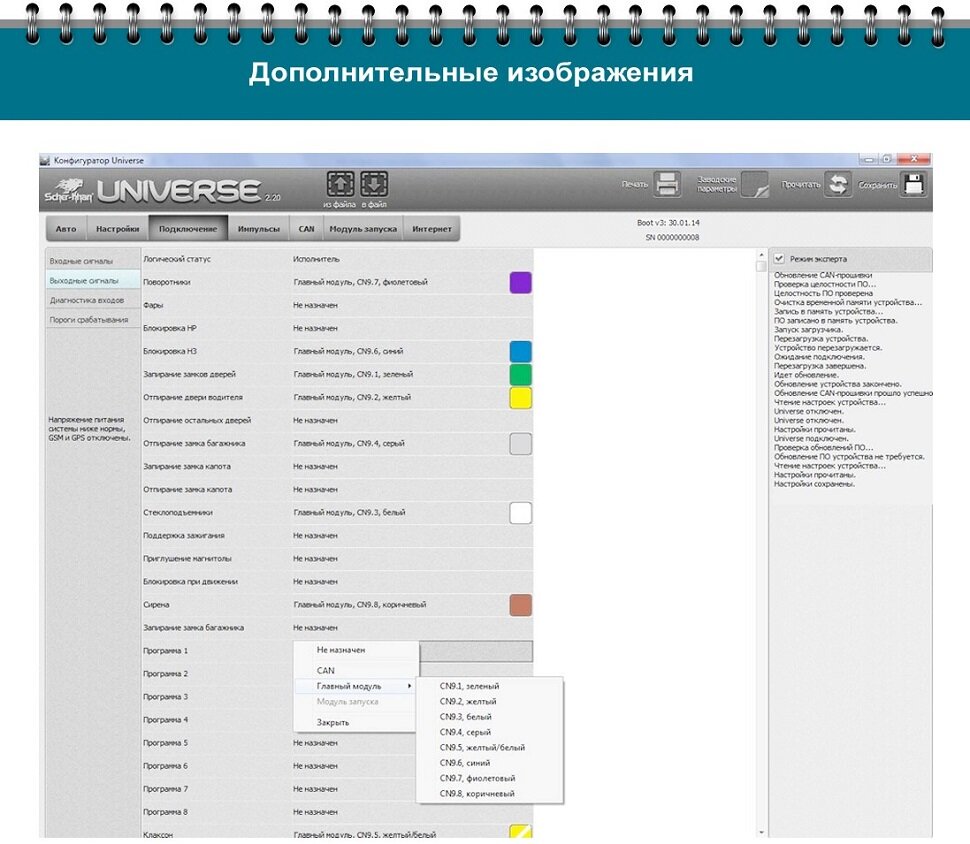
Task: Expand Главный модуль submenu item
Action: (356, 686)
